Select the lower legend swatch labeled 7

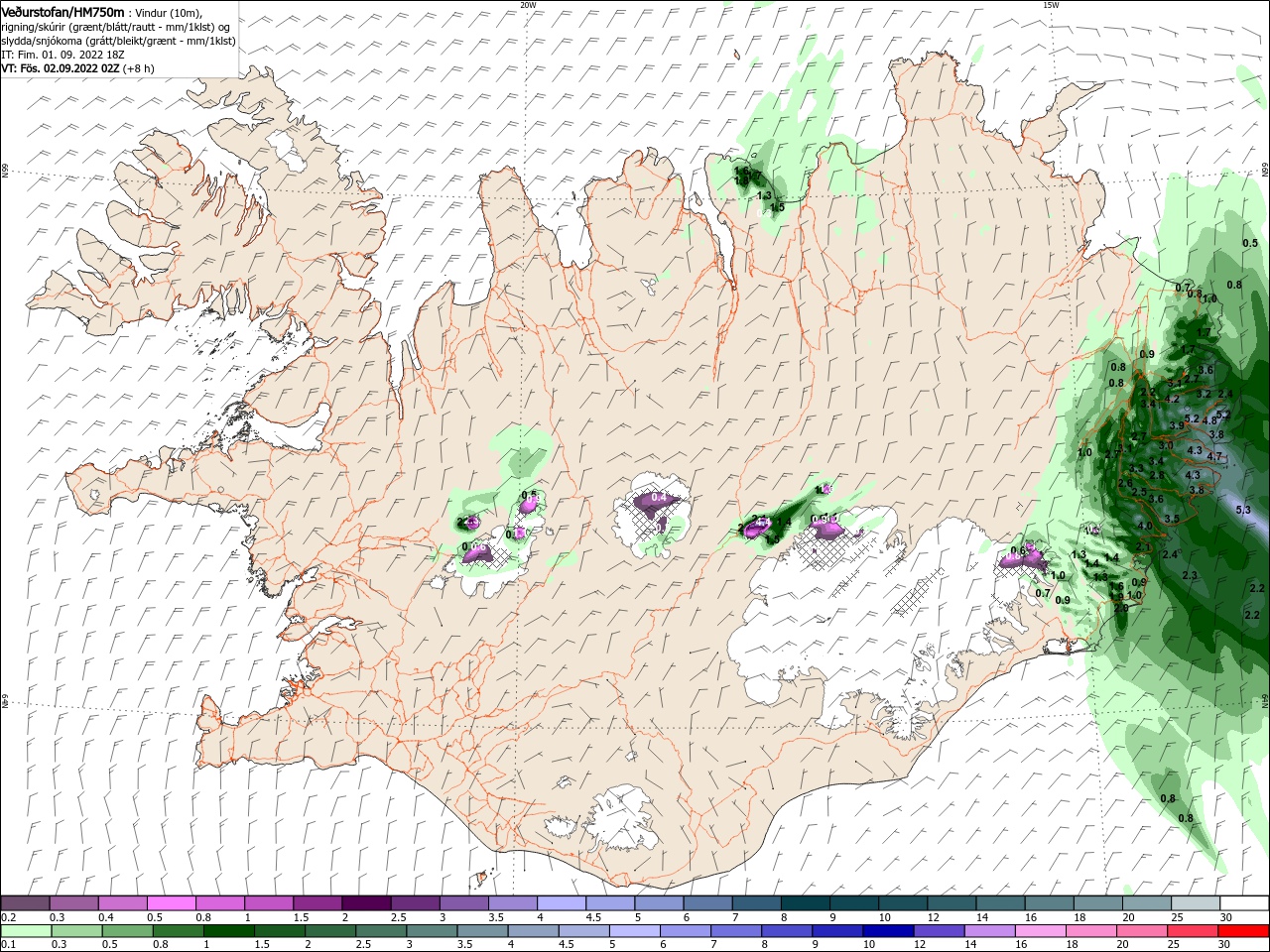tap(736, 931)
